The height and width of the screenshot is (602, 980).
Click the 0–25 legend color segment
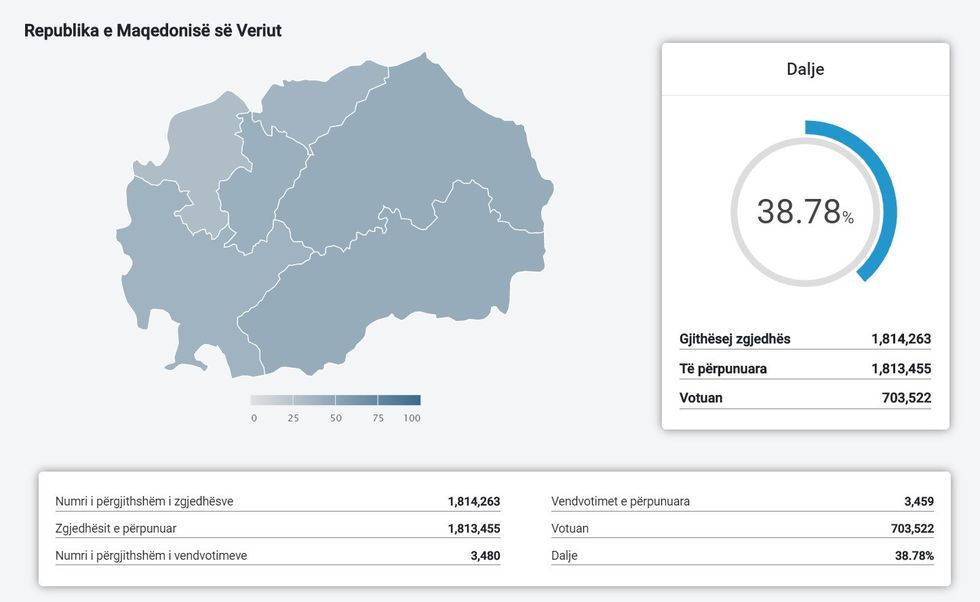(x=271, y=400)
